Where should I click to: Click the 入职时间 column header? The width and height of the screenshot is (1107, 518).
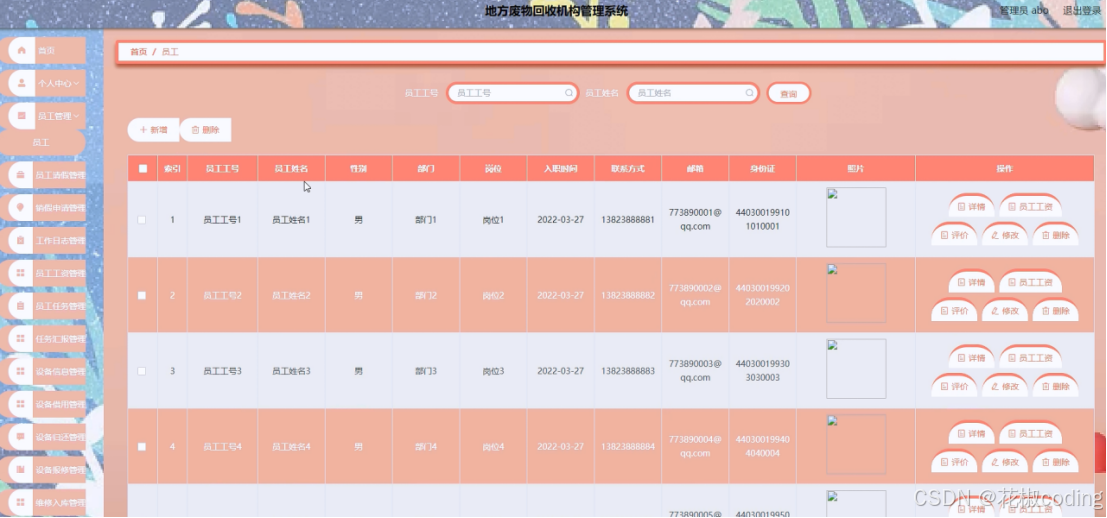[561, 169]
